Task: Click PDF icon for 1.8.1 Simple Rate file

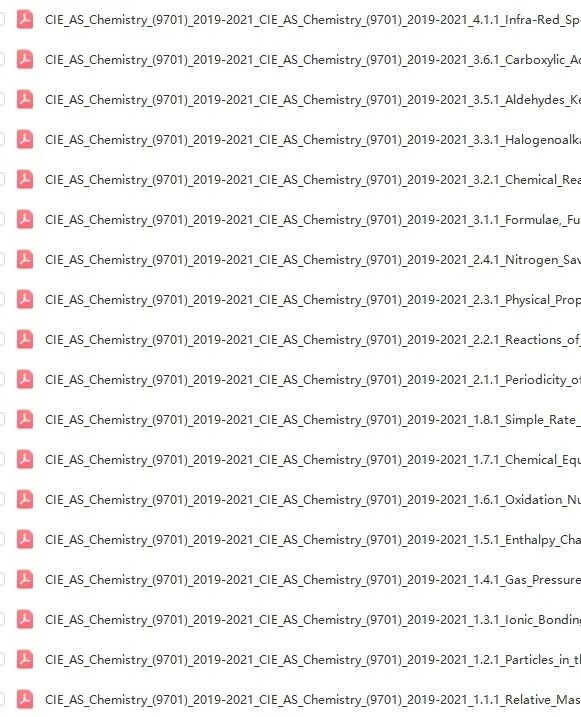Action: 25,419
